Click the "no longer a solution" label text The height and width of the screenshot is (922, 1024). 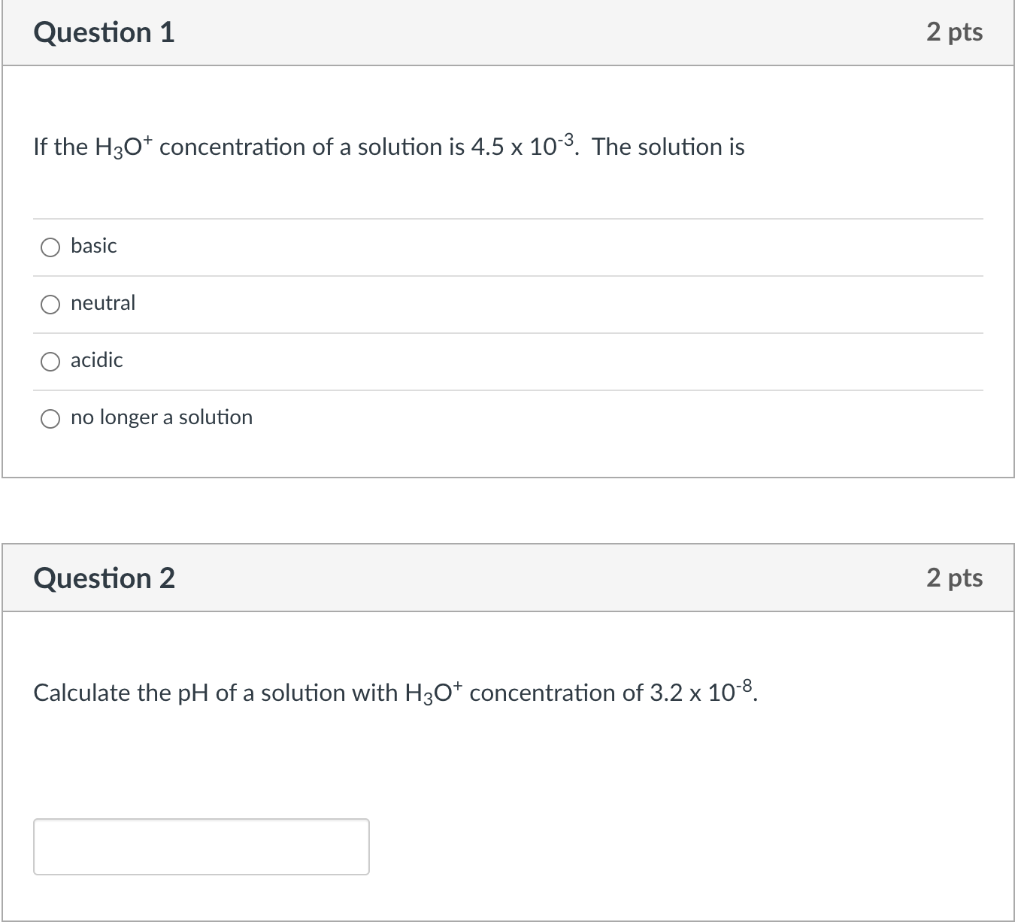point(162,417)
